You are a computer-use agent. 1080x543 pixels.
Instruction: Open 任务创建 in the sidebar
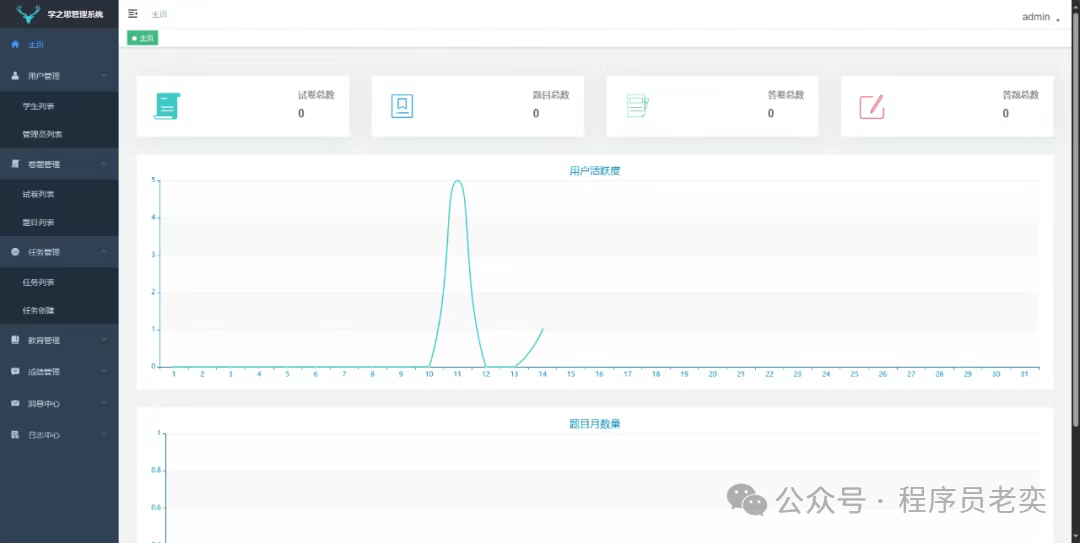pyautogui.click(x=59, y=311)
